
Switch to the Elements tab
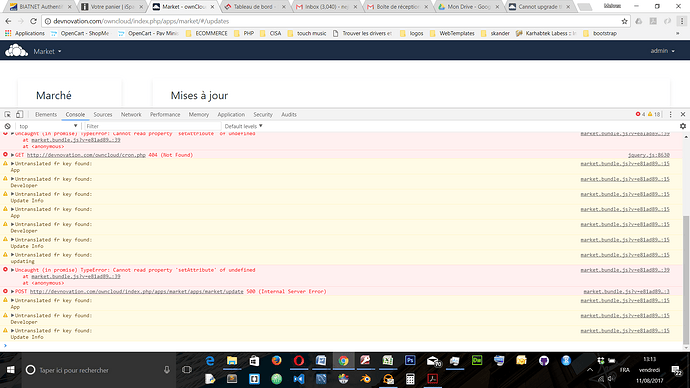click(x=46, y=114)
